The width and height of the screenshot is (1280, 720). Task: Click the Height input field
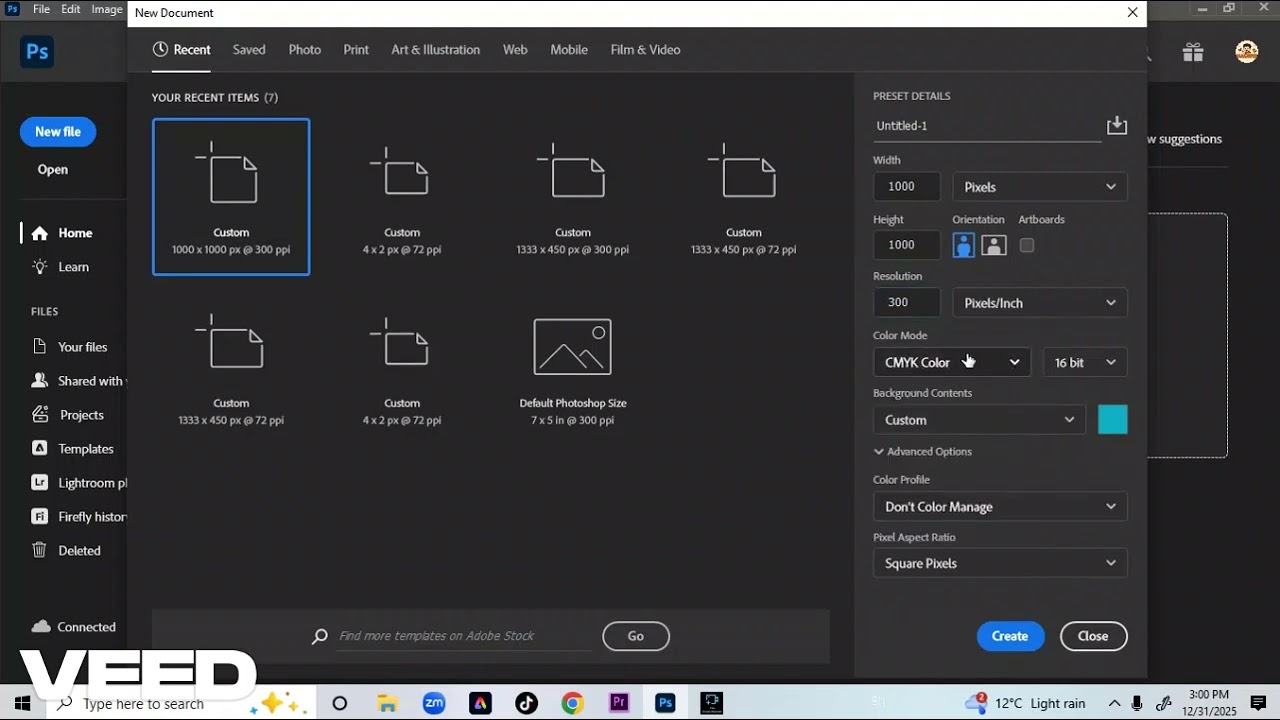[x=907, y=245]
